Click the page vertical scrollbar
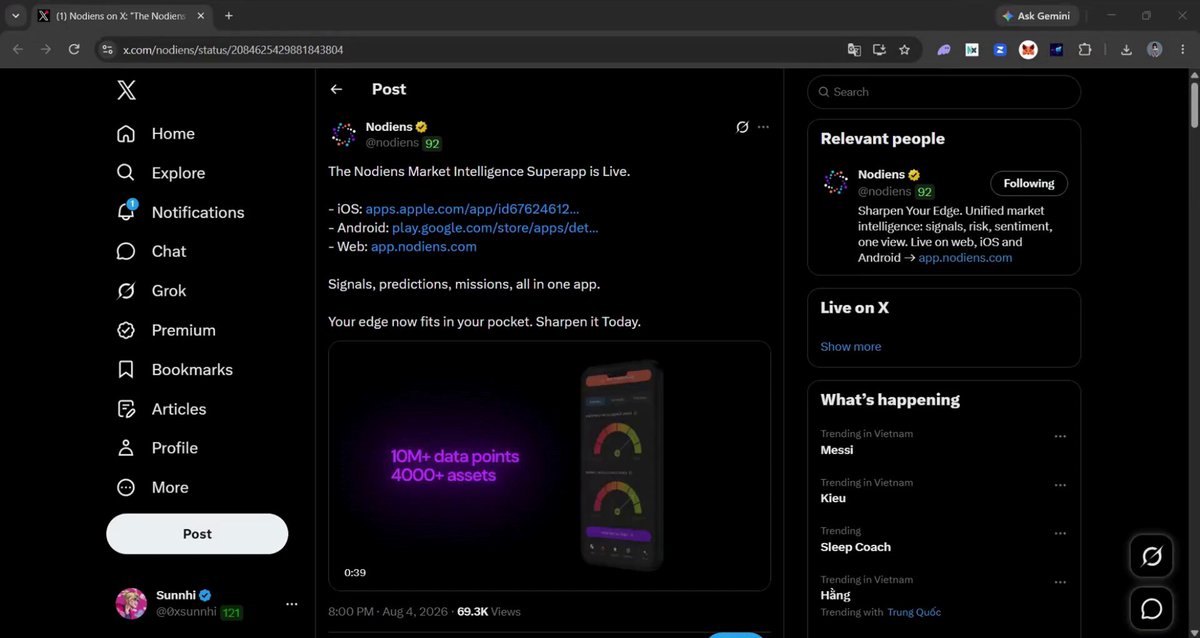This screenshot has width=1200, height=638. click(x=1194, y=105)
